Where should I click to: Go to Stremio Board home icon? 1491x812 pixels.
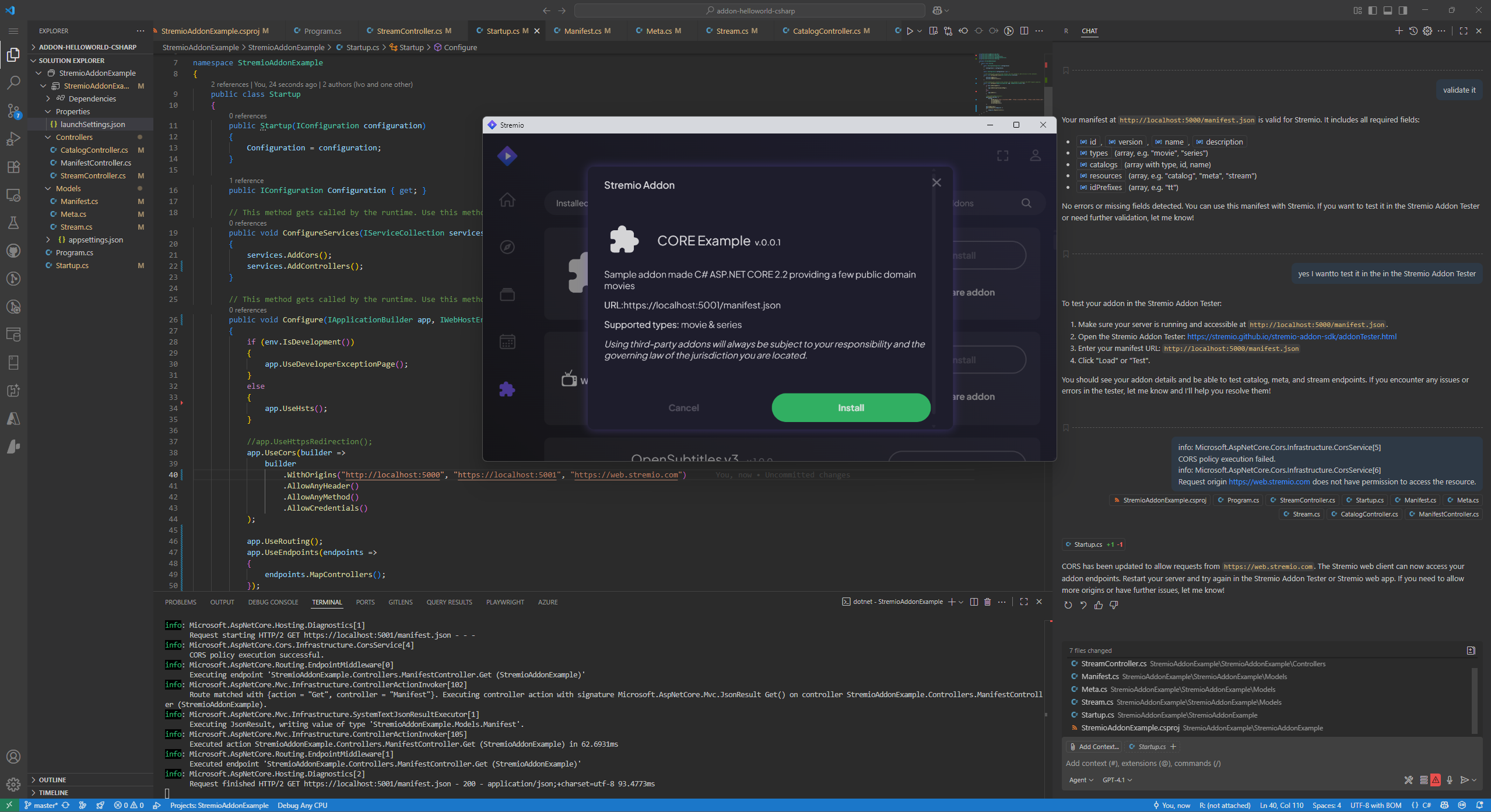pyautogui.click(x=507, y=200)
